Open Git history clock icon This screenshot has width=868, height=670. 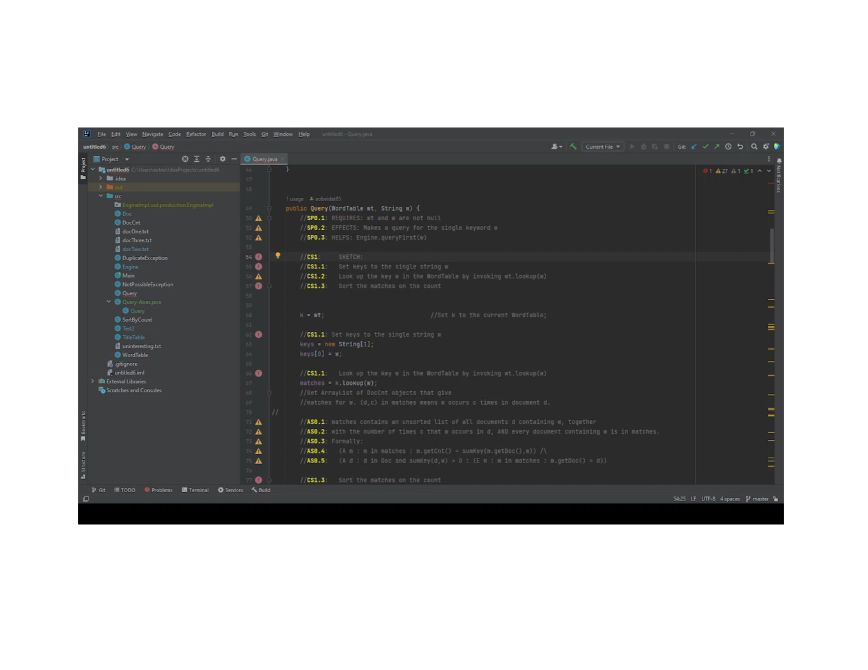tap(728, 147)
